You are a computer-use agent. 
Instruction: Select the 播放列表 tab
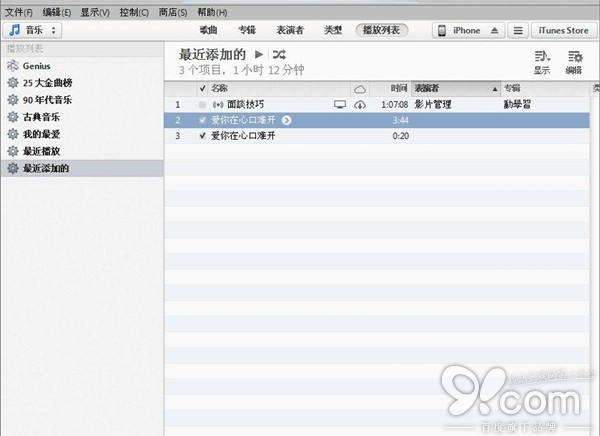click(382, 30)
